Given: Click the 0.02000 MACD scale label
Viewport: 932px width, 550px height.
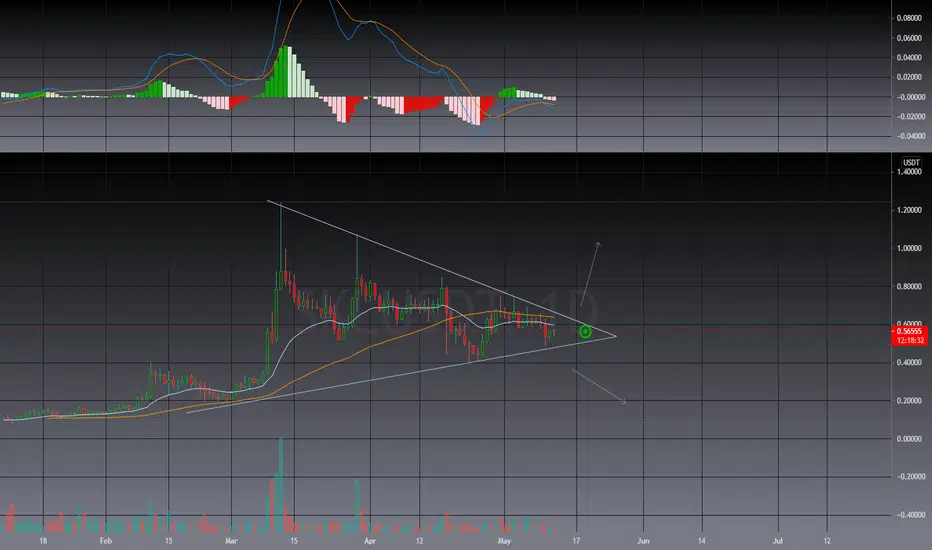Looking at the screenshot, I should [909, 77].
